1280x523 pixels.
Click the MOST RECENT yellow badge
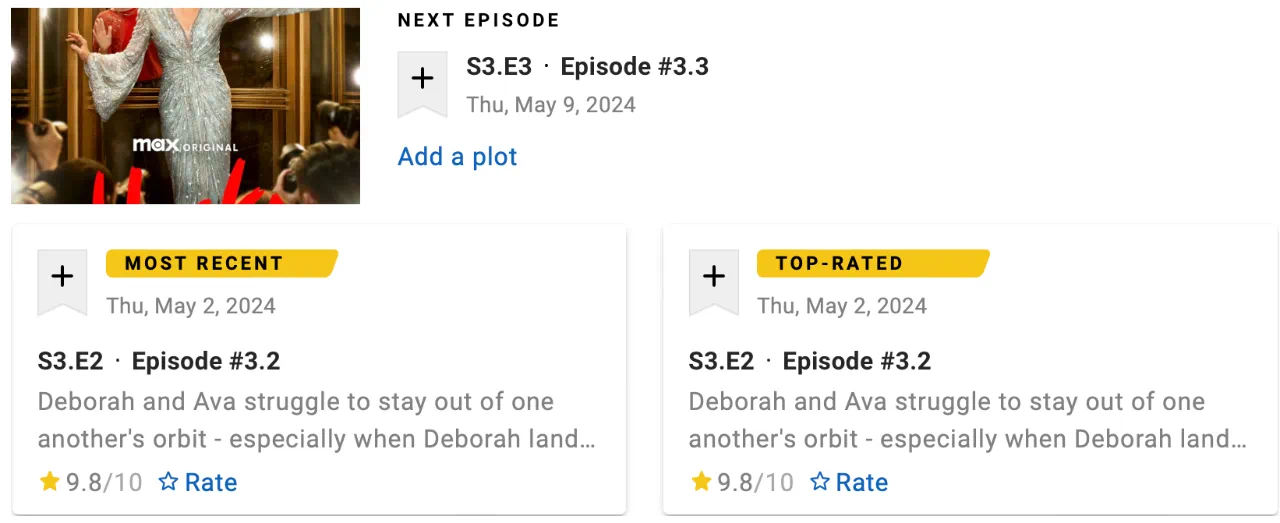pos(222,264)
